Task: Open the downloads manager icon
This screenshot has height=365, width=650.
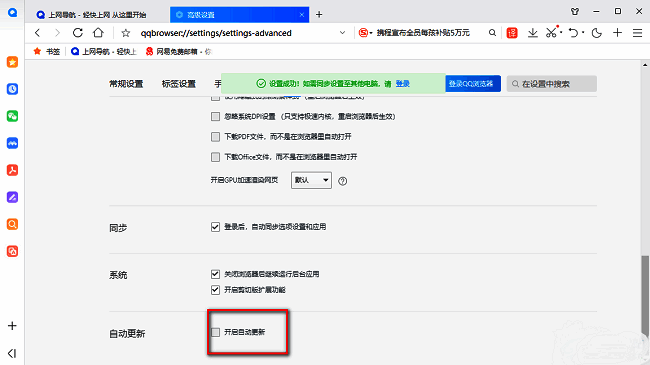Action: tap(533, 33)
